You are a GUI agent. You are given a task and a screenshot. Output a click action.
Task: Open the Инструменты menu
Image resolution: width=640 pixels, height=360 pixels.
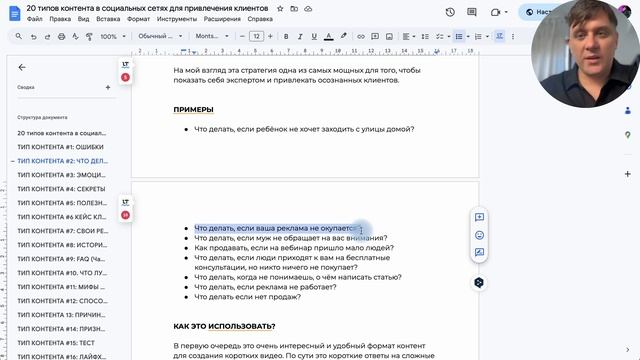pos(177,19)
